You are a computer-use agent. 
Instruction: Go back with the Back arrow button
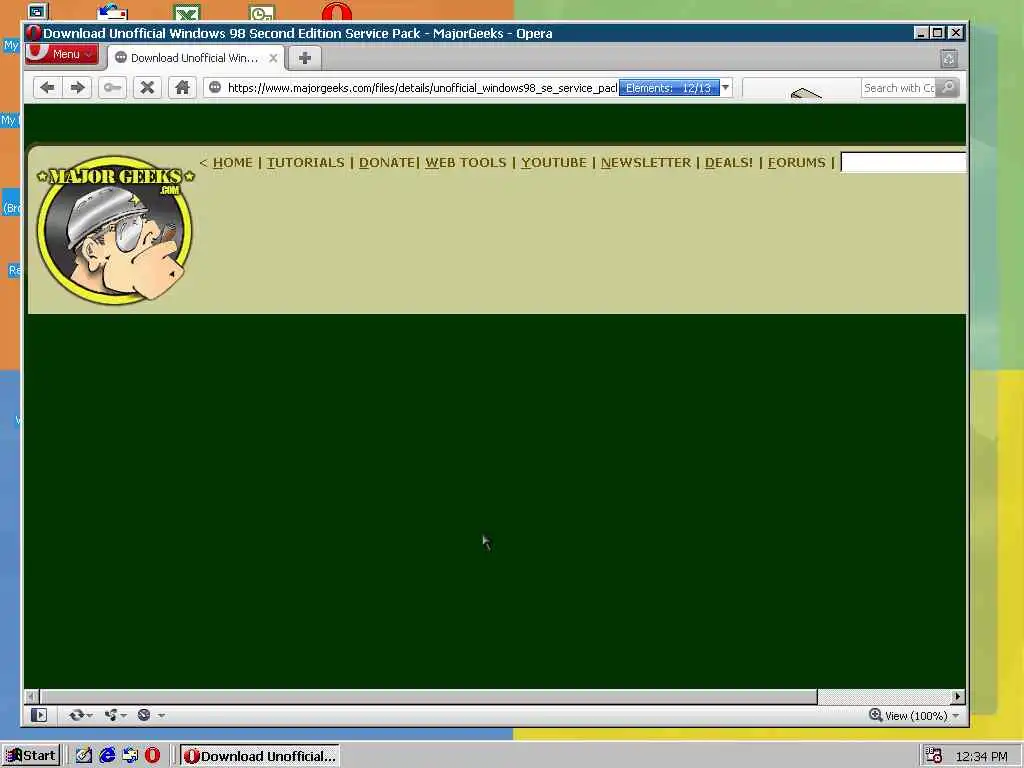click(x=47, y=88)
